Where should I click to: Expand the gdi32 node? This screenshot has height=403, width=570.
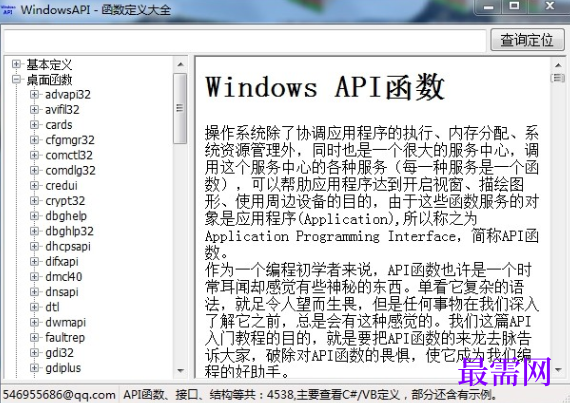[34, 353]
